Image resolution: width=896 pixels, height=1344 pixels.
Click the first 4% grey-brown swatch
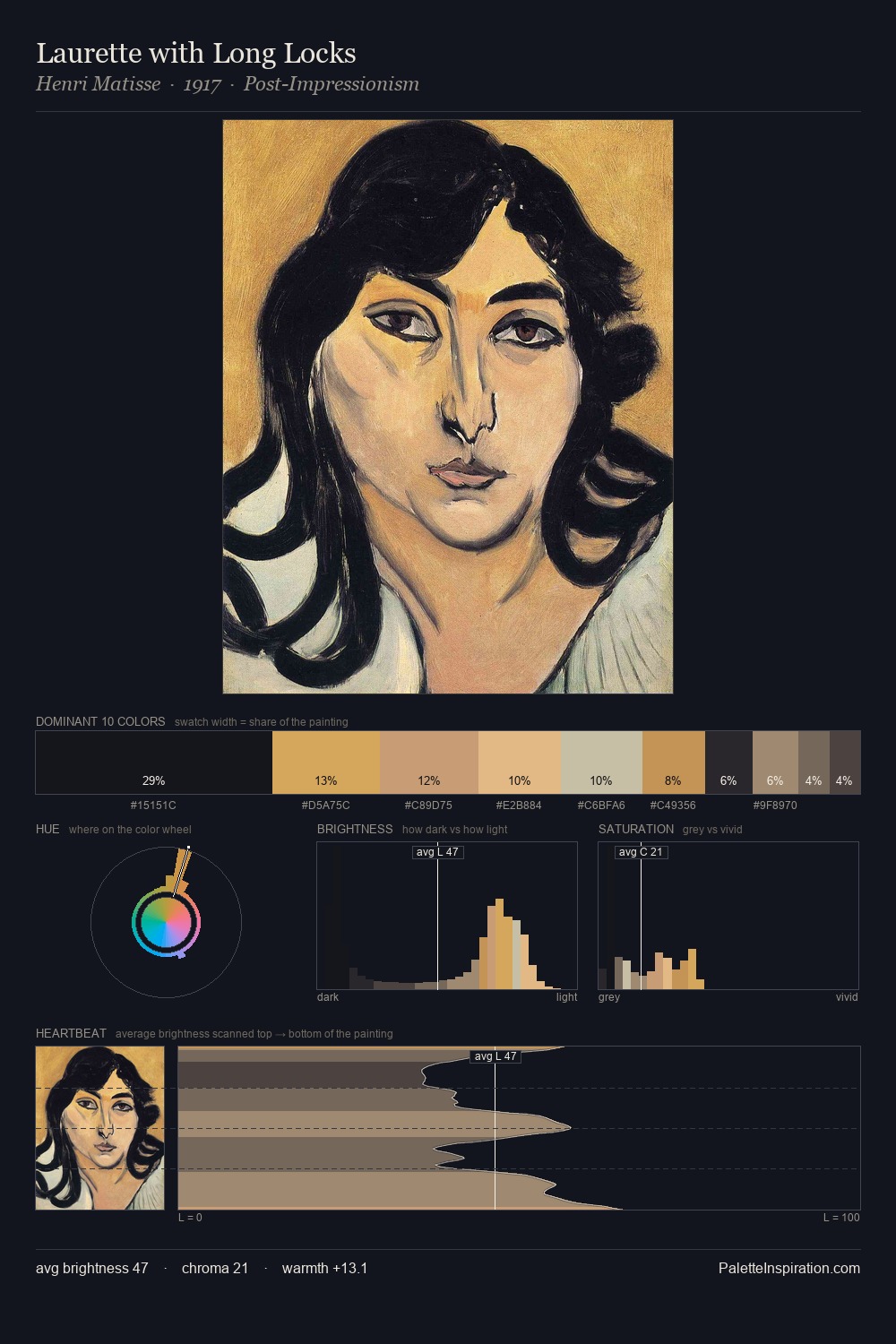coord(814,762)
